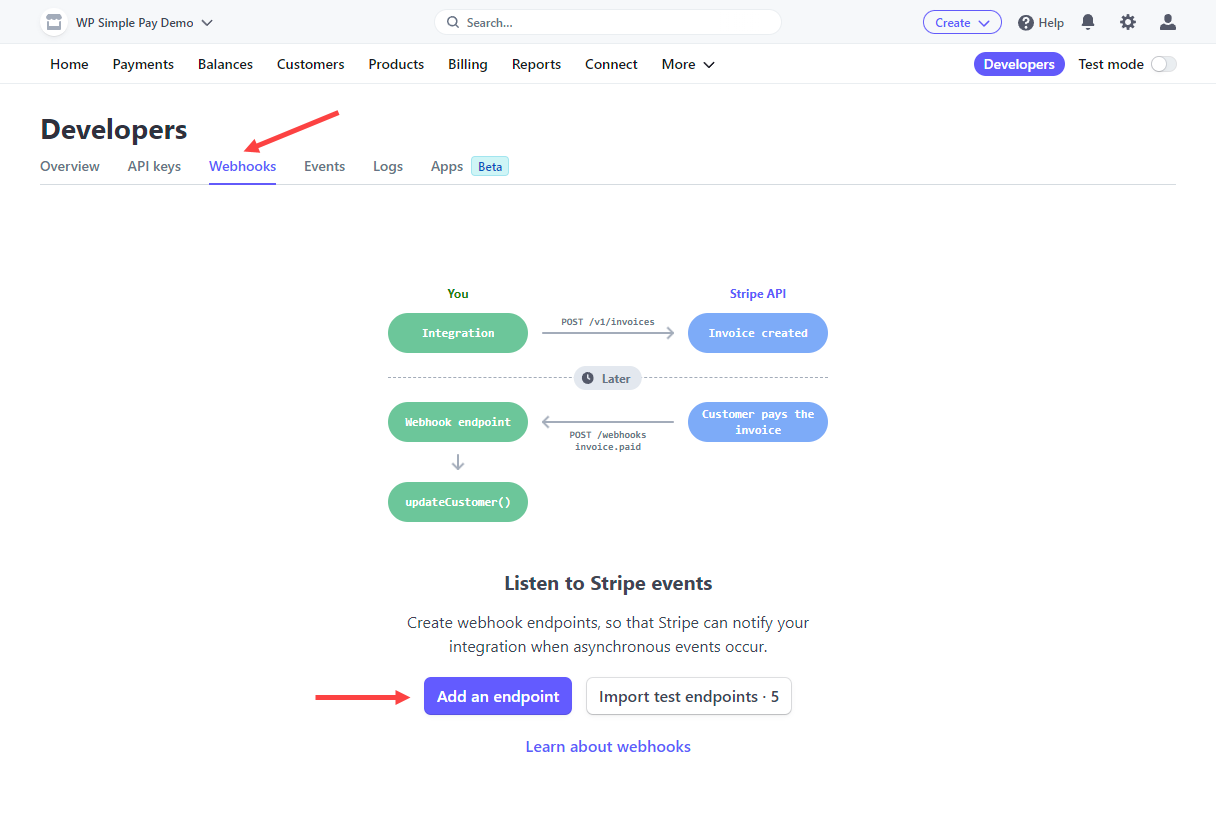Image resolution: width=1216 pixels, height=832 pixels.
Task: Click the Help question mark icon
Action: tap(1025, 23)
